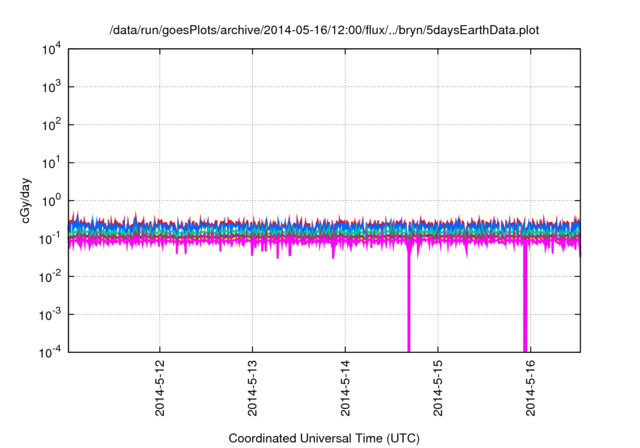Click the 10^-1 y-axis tick label

[50, 239]
